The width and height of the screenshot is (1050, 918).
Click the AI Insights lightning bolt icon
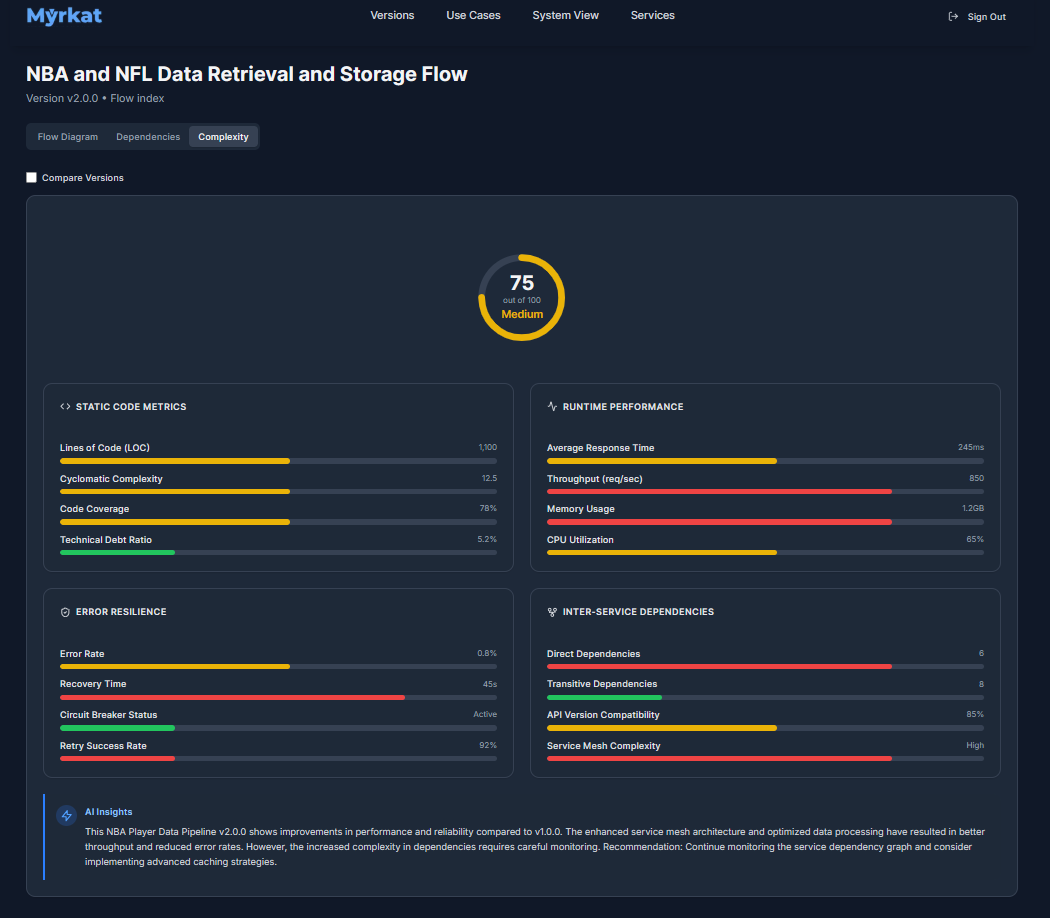coord(66,816)
